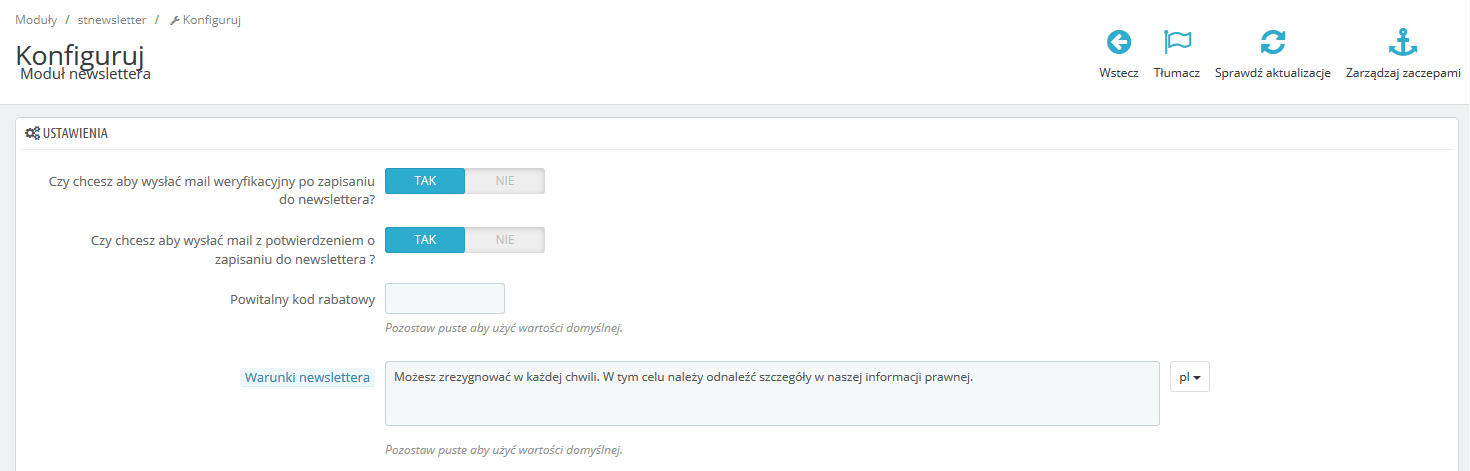This screenshot has height=471, width=1470.
Task: Open stnewsletter breadcrumb link
Action: [x=112, y=20]
